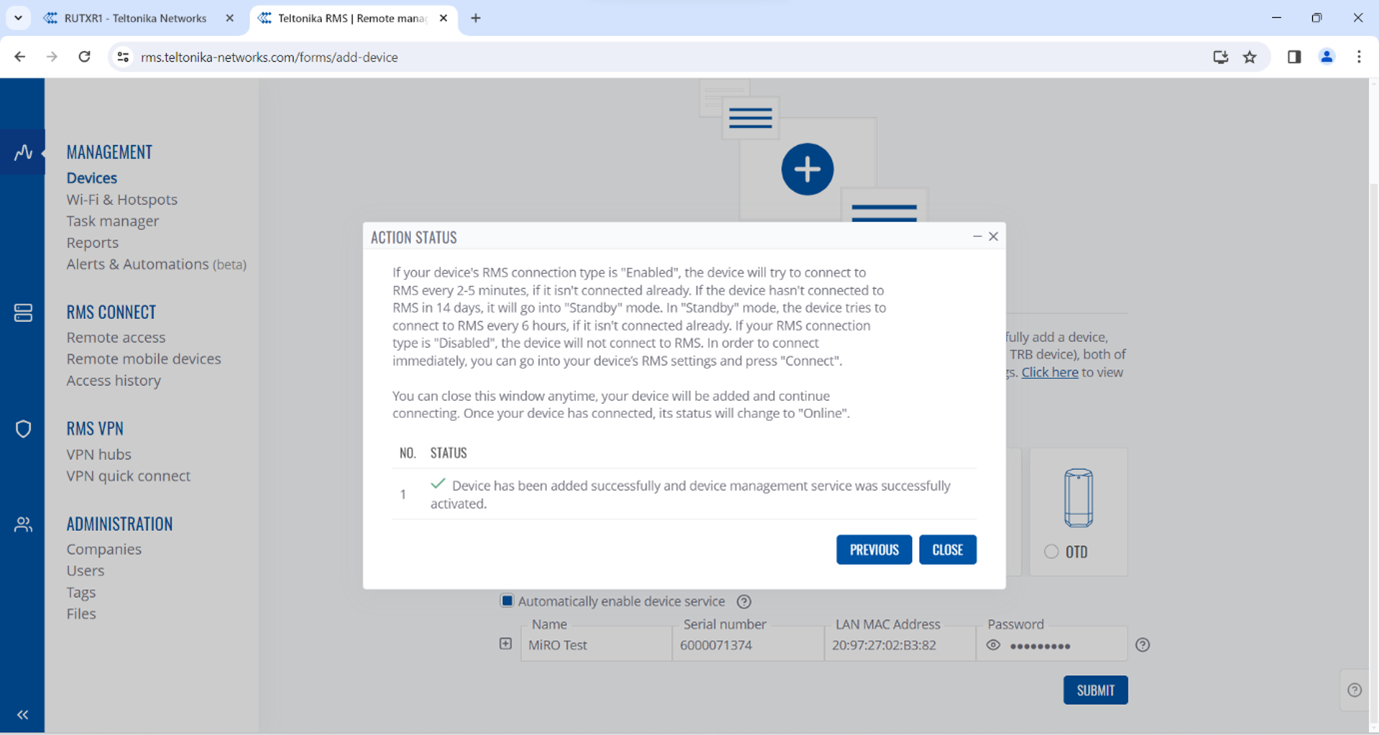Toggle Automatically enable device service checkbox
This screenshot has width=1379, height=735.
coord(507,601)
